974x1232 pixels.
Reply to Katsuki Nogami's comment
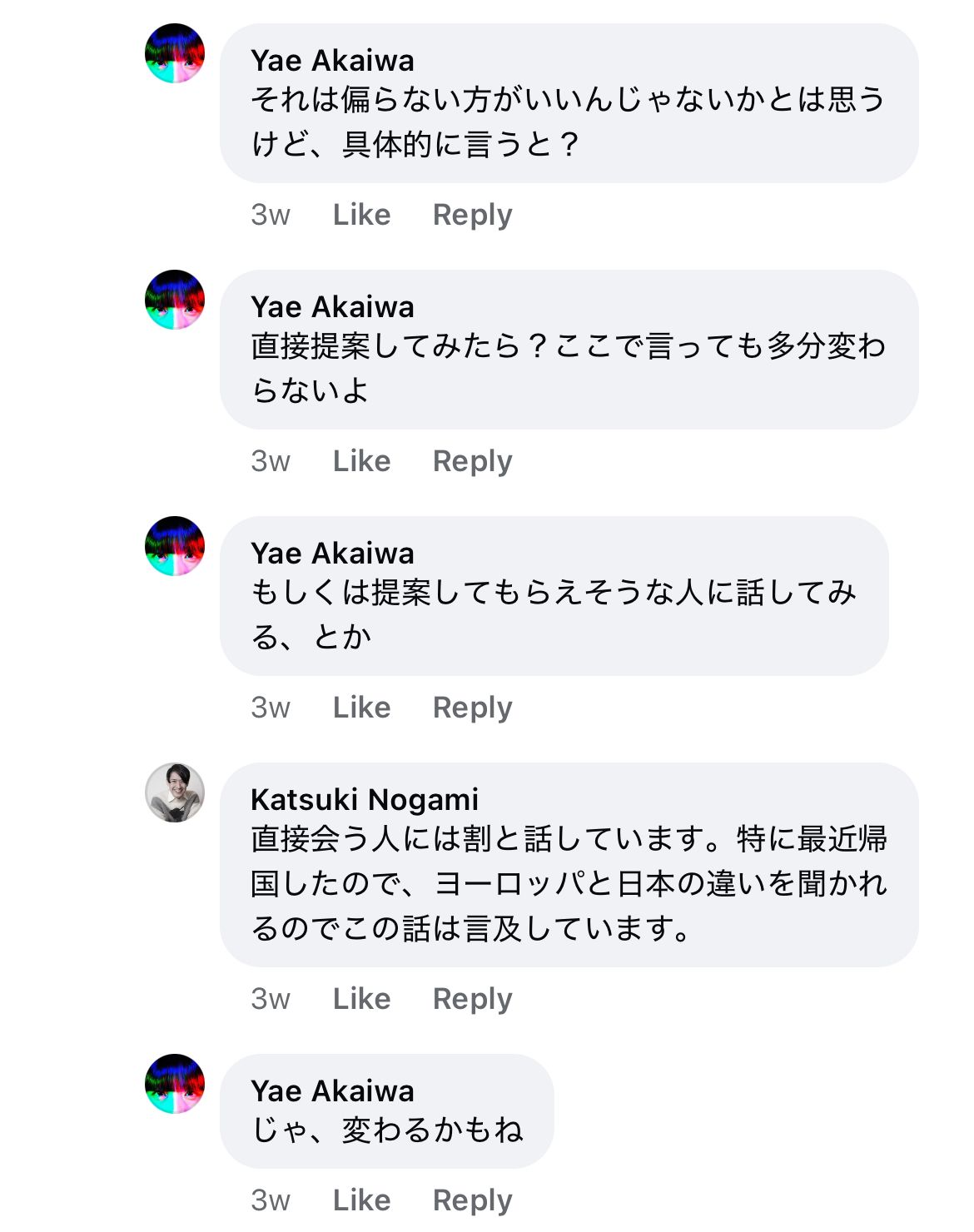click(472, 999)
